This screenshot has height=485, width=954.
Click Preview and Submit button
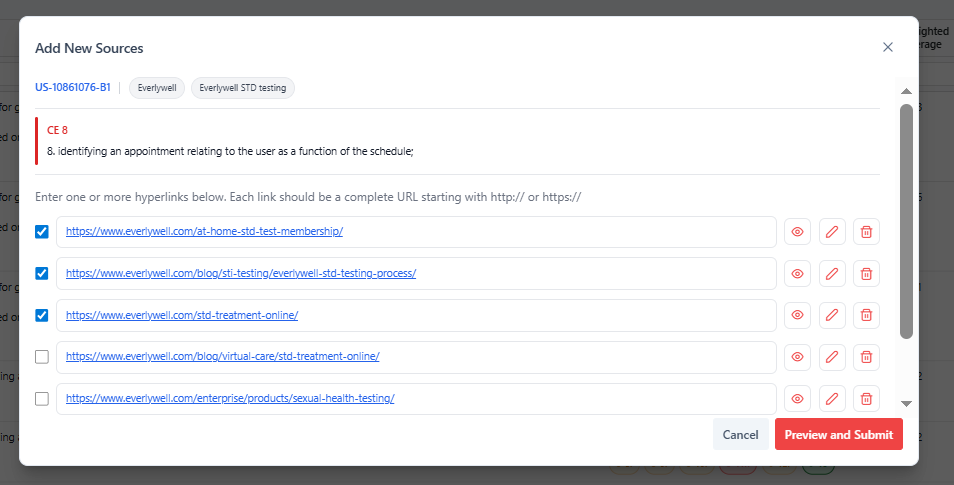838,435
